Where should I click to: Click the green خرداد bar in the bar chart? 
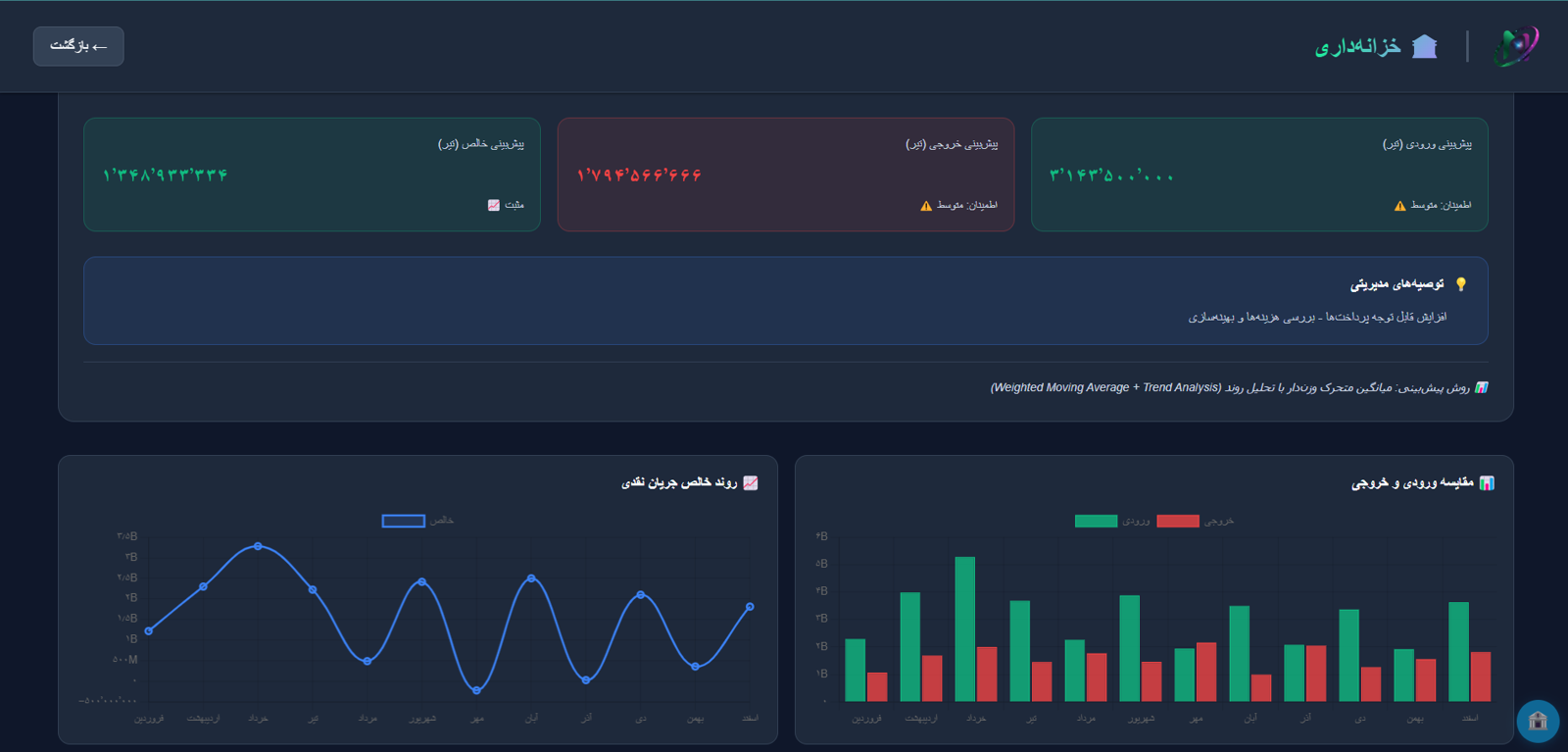(x=965, y=628)
